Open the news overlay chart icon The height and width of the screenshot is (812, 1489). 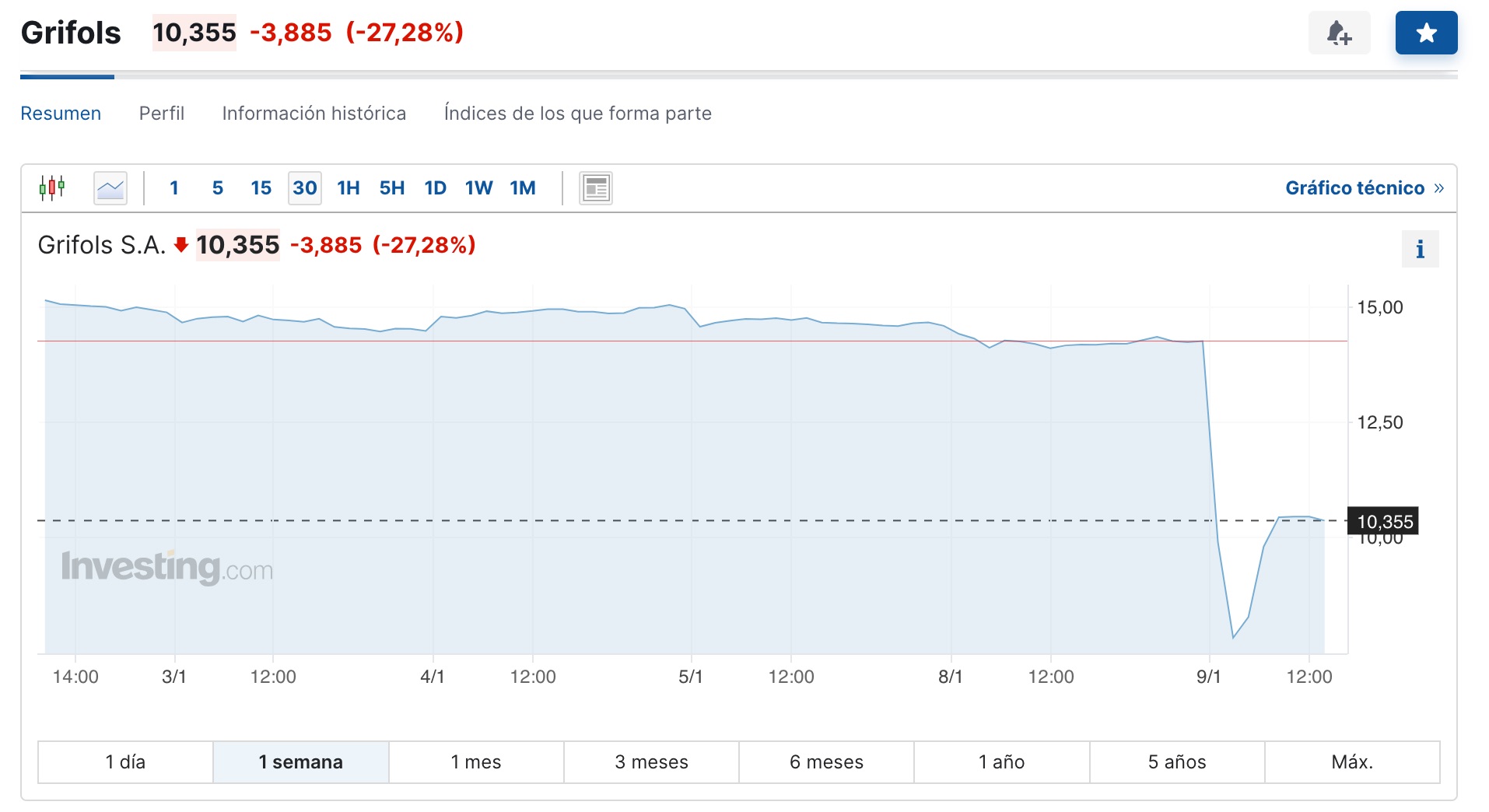pyautogui.click(x=596, y=188)
